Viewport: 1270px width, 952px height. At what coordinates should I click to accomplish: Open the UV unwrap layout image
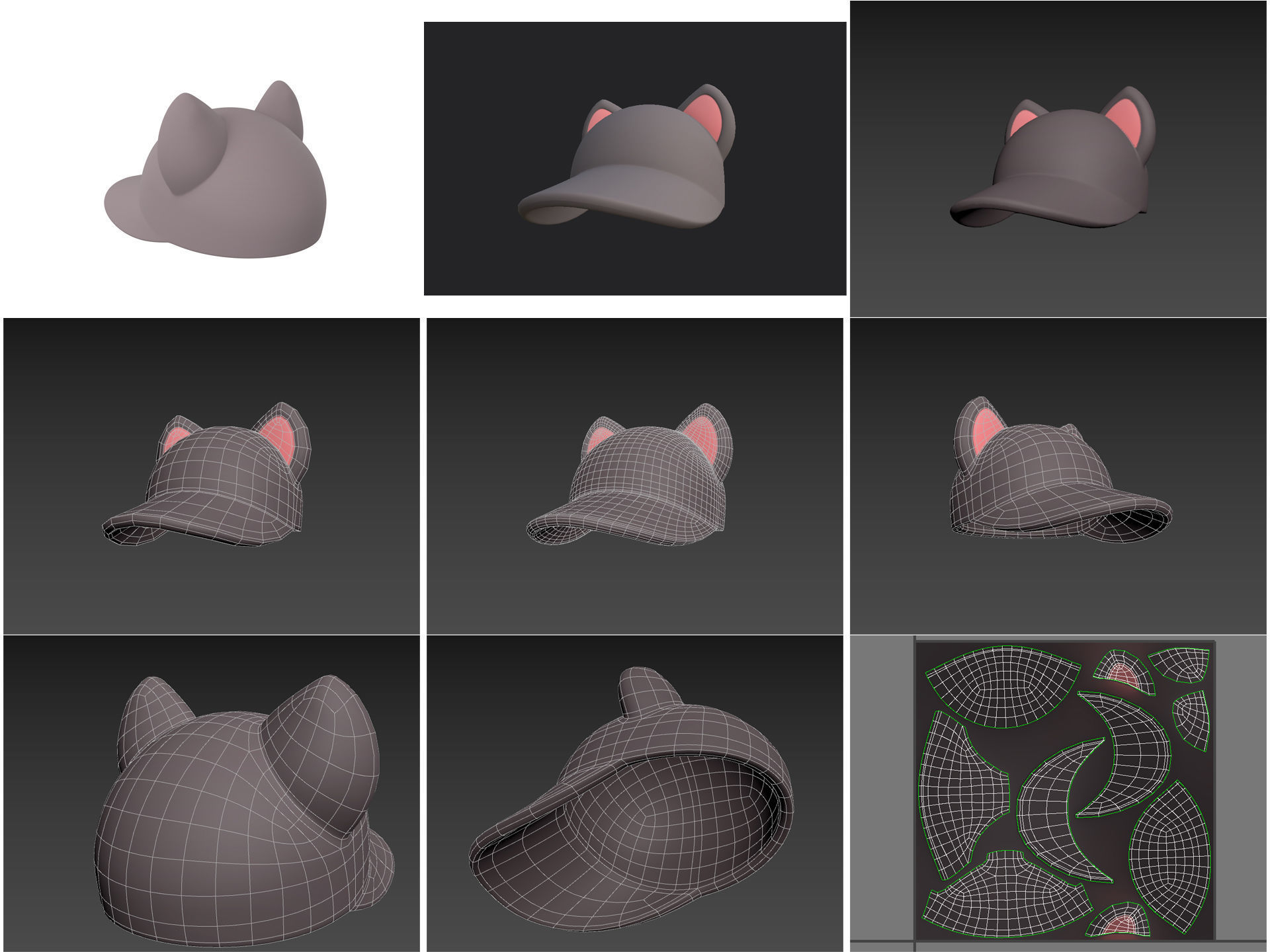(x=1058, y=793)
